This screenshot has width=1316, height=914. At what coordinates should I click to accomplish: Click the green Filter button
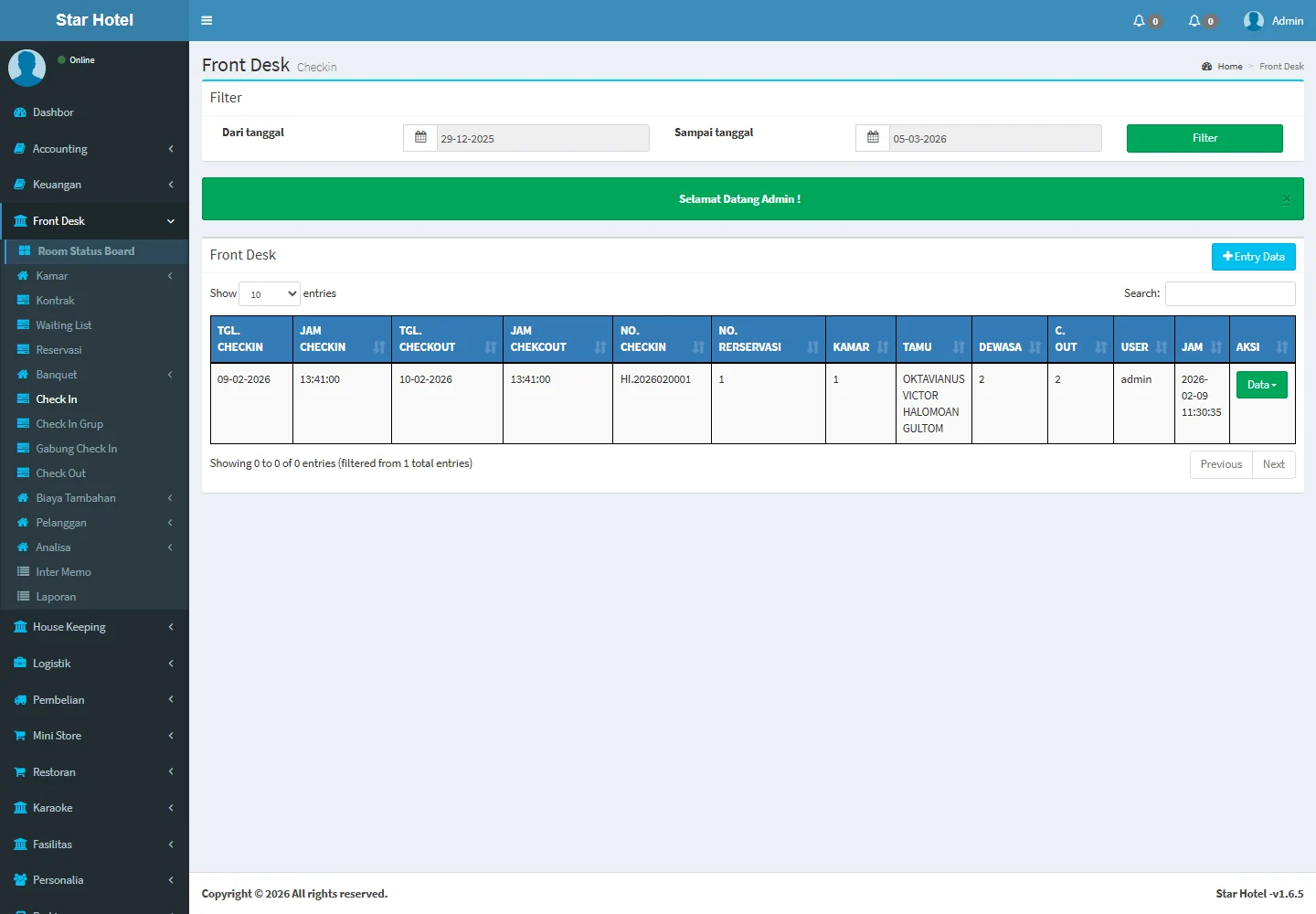coord(1205,138)
